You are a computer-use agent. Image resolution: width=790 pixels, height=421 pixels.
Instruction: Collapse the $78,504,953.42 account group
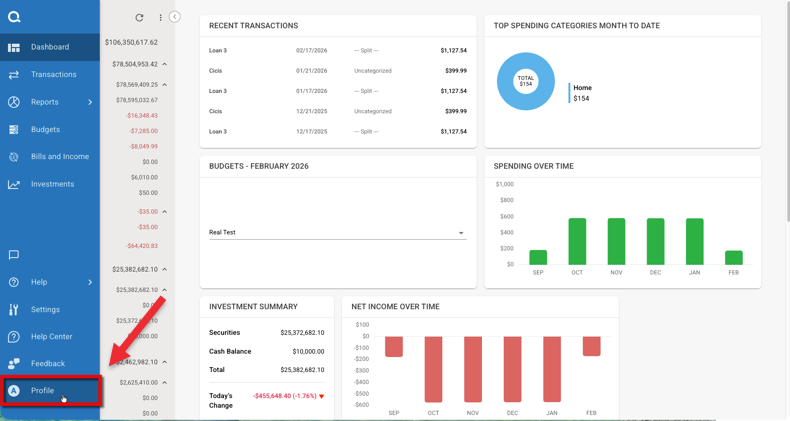165,64
